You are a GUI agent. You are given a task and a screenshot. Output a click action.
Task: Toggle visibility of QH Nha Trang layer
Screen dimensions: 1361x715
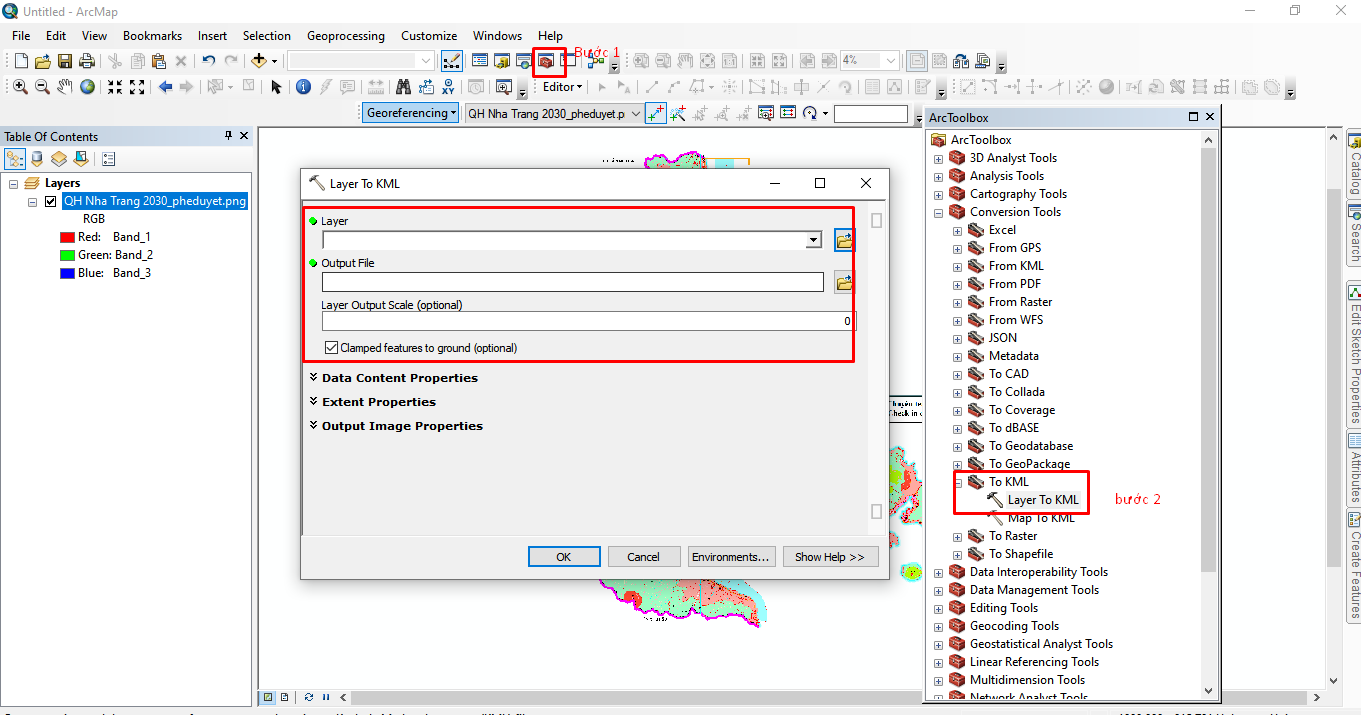50,201
